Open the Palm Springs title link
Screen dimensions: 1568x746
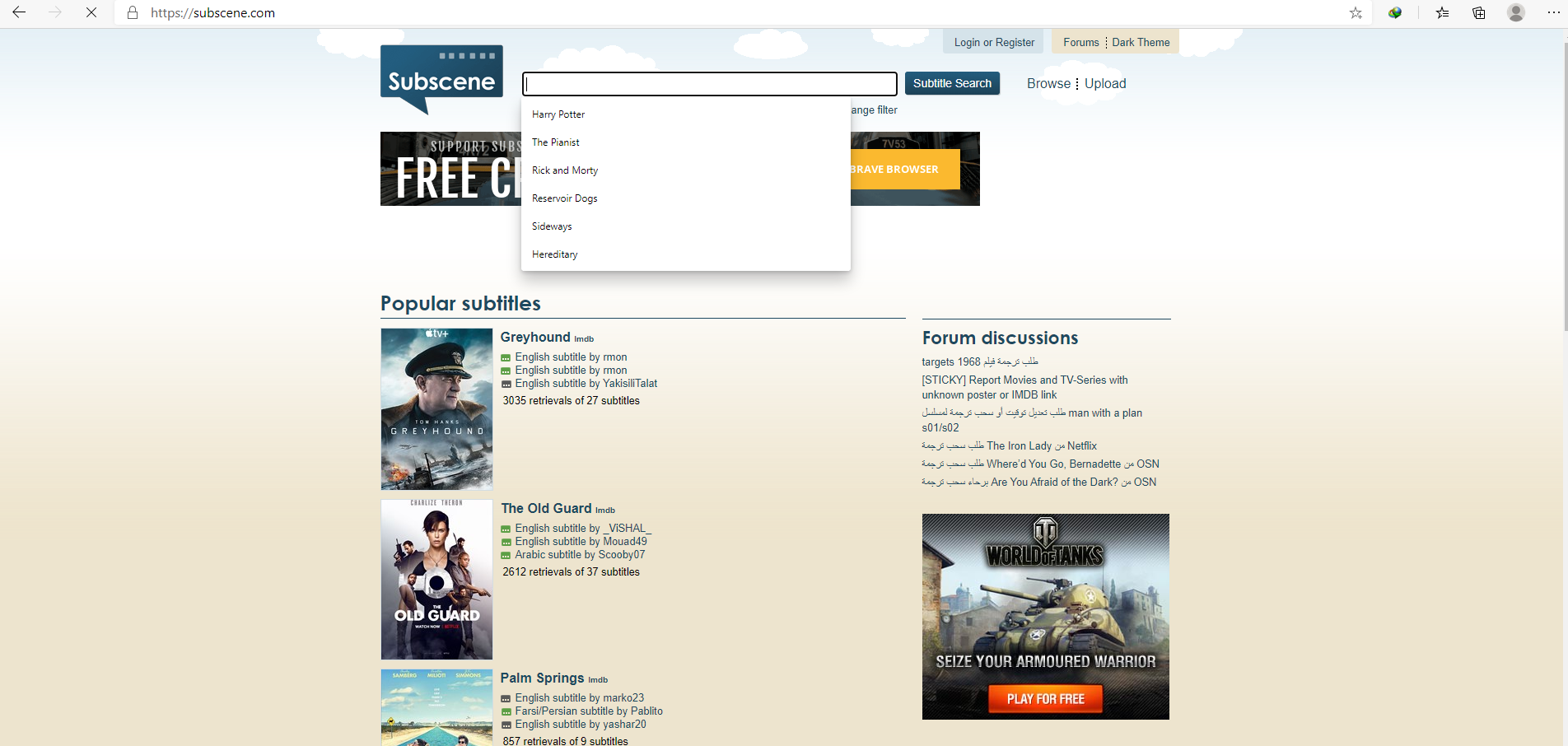pyautogui.click(x=542, y=678)
